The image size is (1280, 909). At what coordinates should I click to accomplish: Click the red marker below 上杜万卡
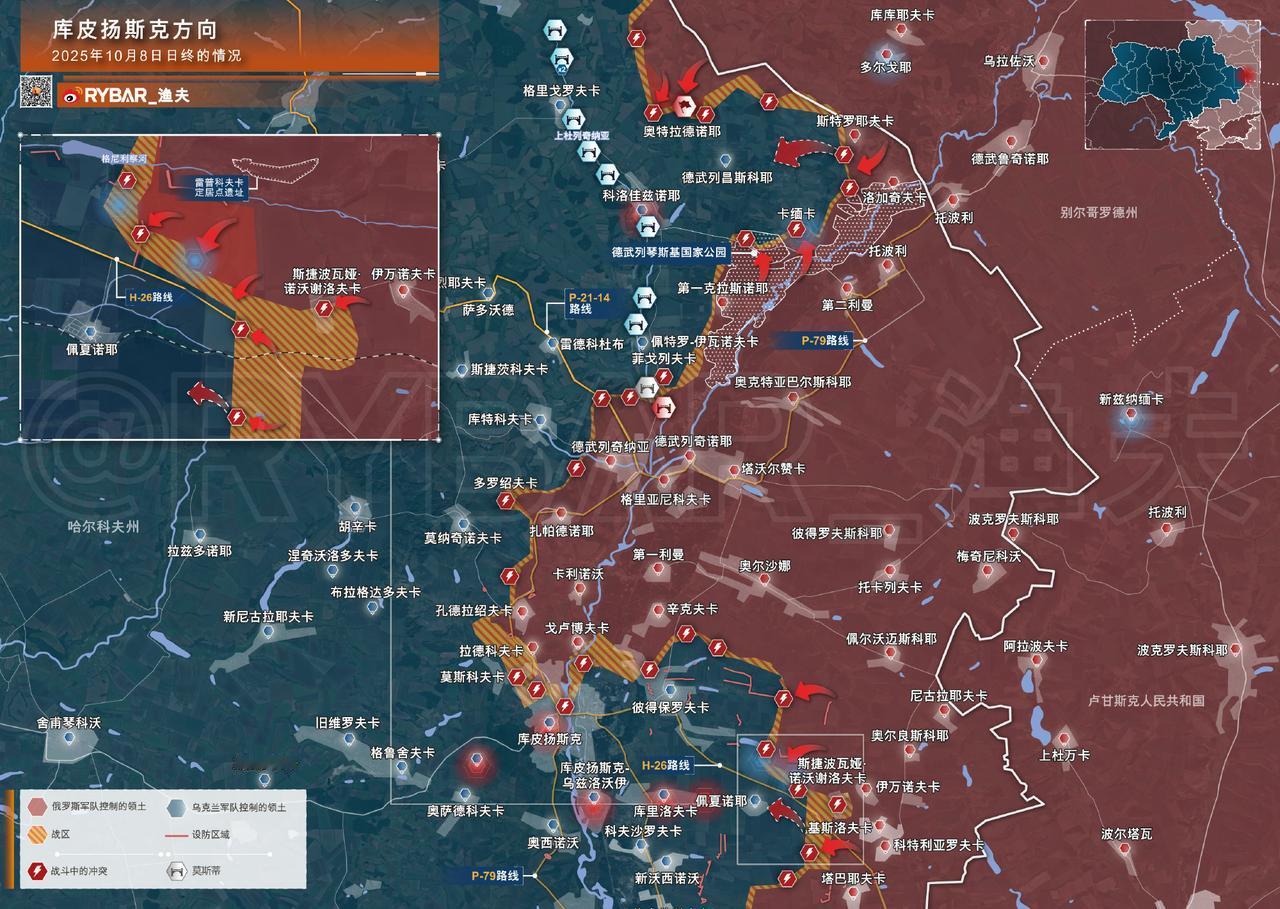tap(1066, 738)
